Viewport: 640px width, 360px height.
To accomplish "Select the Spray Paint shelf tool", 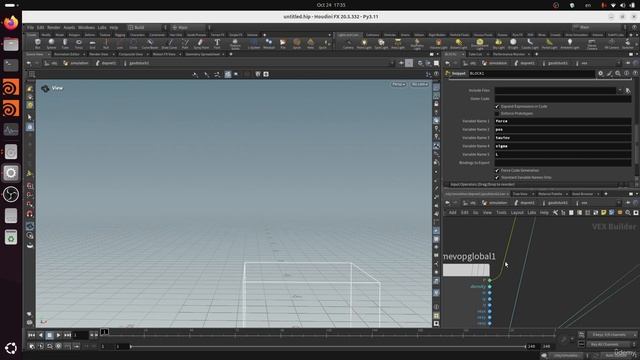I will [x=201, y=43].
